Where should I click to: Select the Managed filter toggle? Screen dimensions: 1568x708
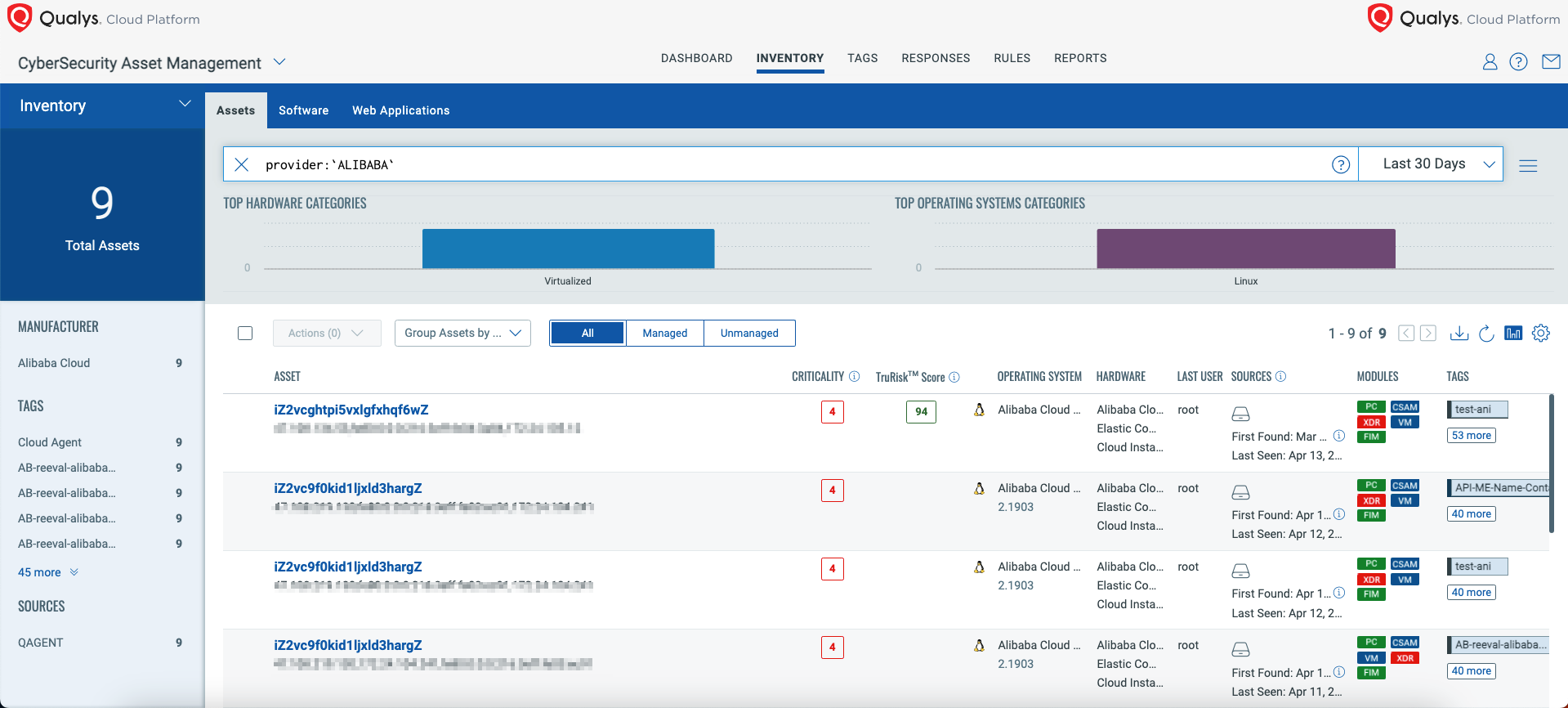click(665, 333)
